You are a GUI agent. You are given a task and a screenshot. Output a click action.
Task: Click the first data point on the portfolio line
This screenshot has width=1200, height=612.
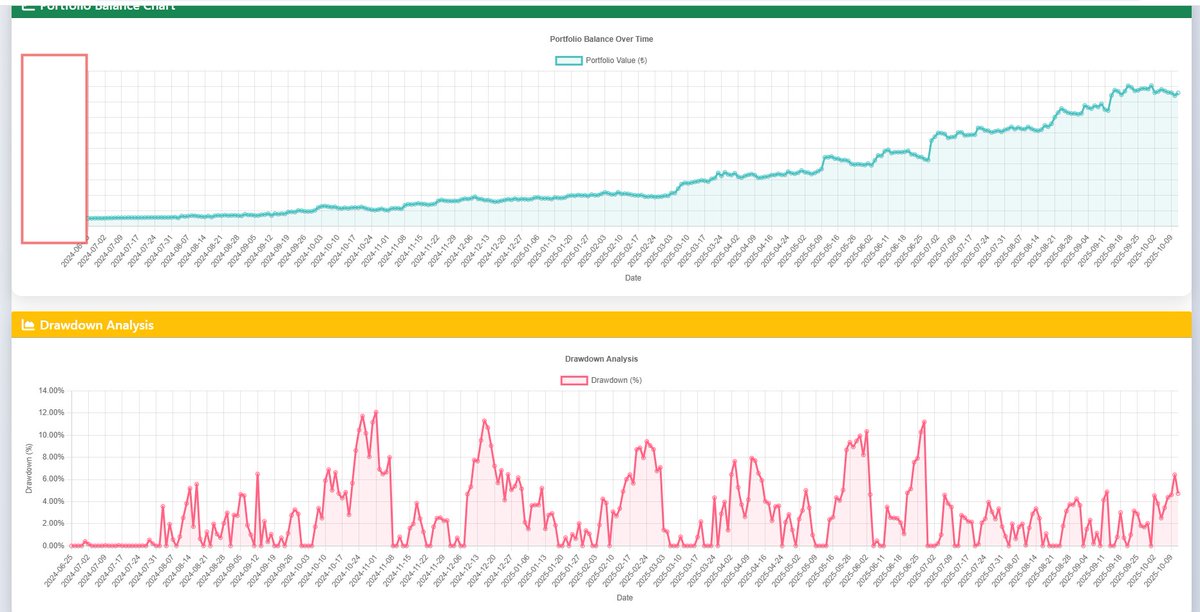coord(85,216)
